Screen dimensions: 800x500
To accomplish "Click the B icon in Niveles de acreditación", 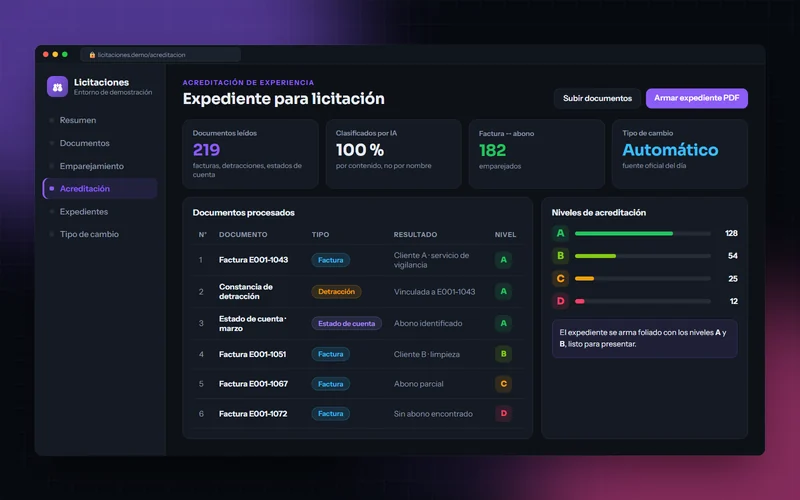I will (x=560, y=256).
